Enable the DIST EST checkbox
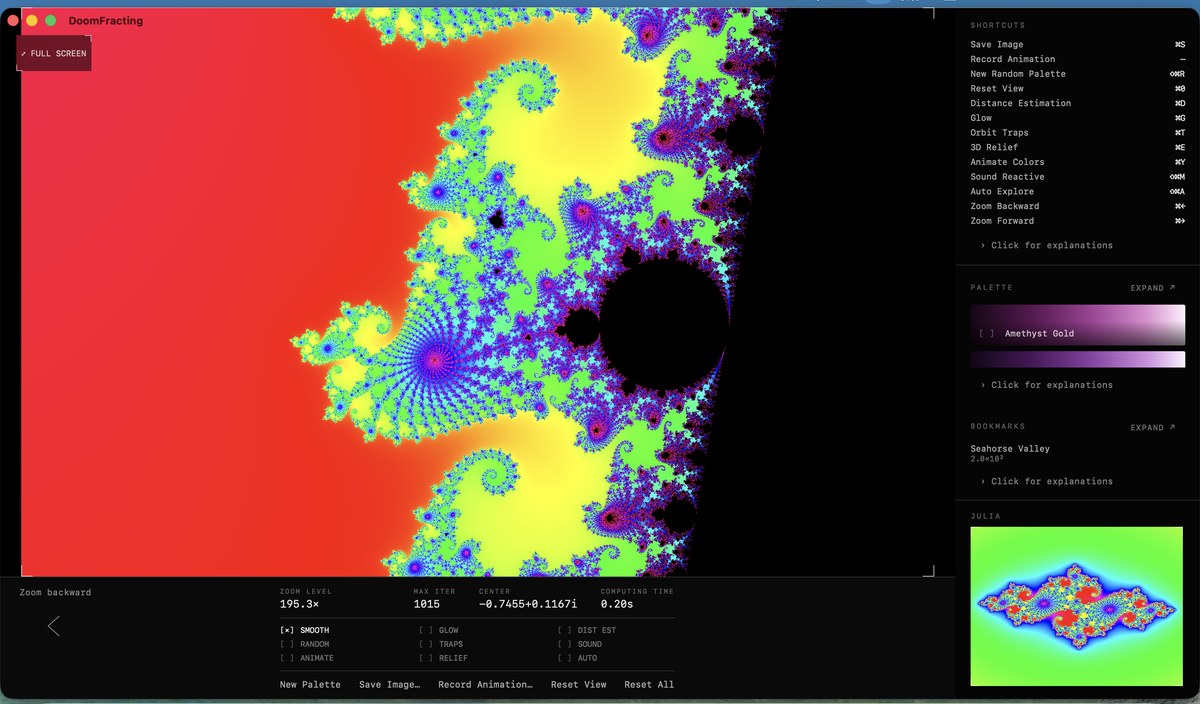 click(565, 630)
